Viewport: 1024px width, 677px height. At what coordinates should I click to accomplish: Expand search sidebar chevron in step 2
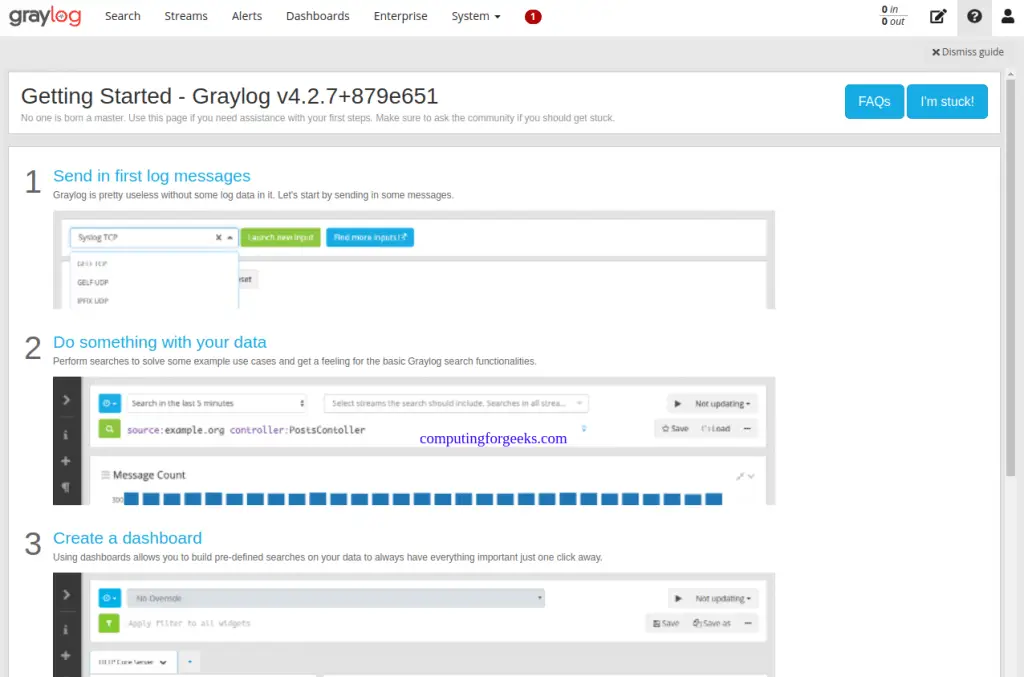tap(66, 400)
